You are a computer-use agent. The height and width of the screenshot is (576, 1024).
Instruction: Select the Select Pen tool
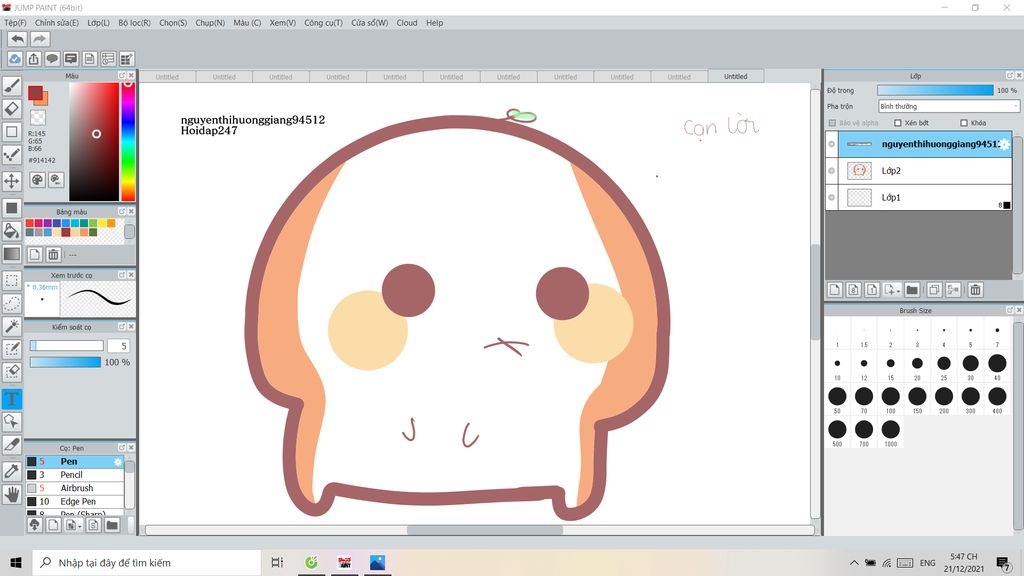(x=12, y=349)
